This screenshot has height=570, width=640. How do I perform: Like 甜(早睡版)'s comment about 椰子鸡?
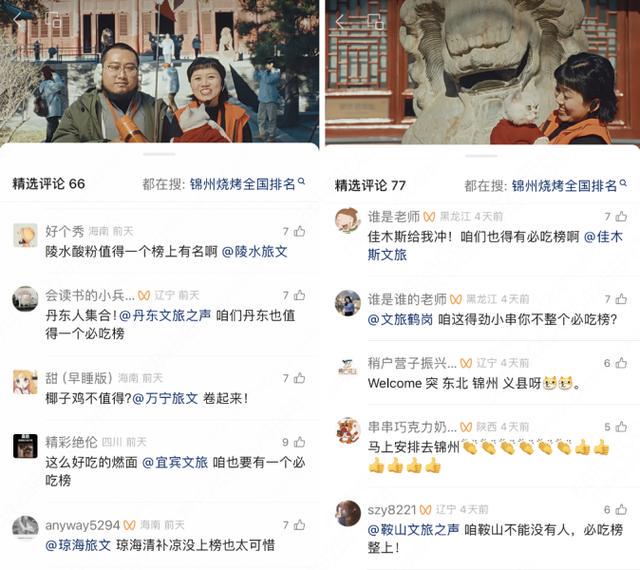[x=300, y=378]
